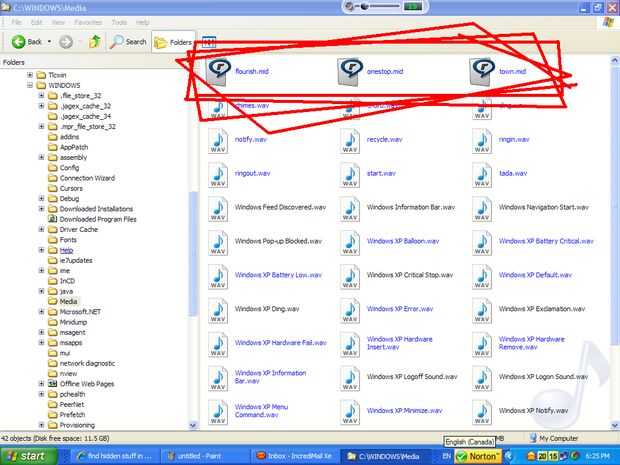Open the Favorites menu

coord(89,22)
